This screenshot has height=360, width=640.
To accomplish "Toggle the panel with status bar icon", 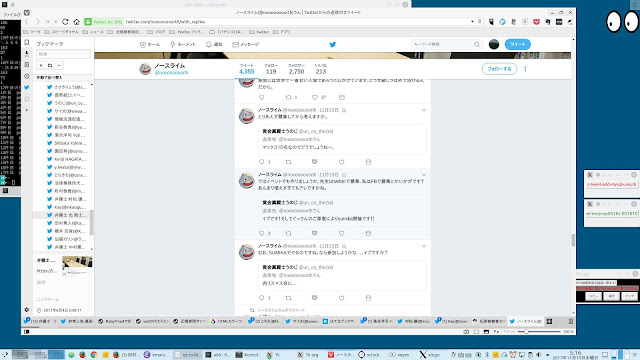I will pos(27,332).
